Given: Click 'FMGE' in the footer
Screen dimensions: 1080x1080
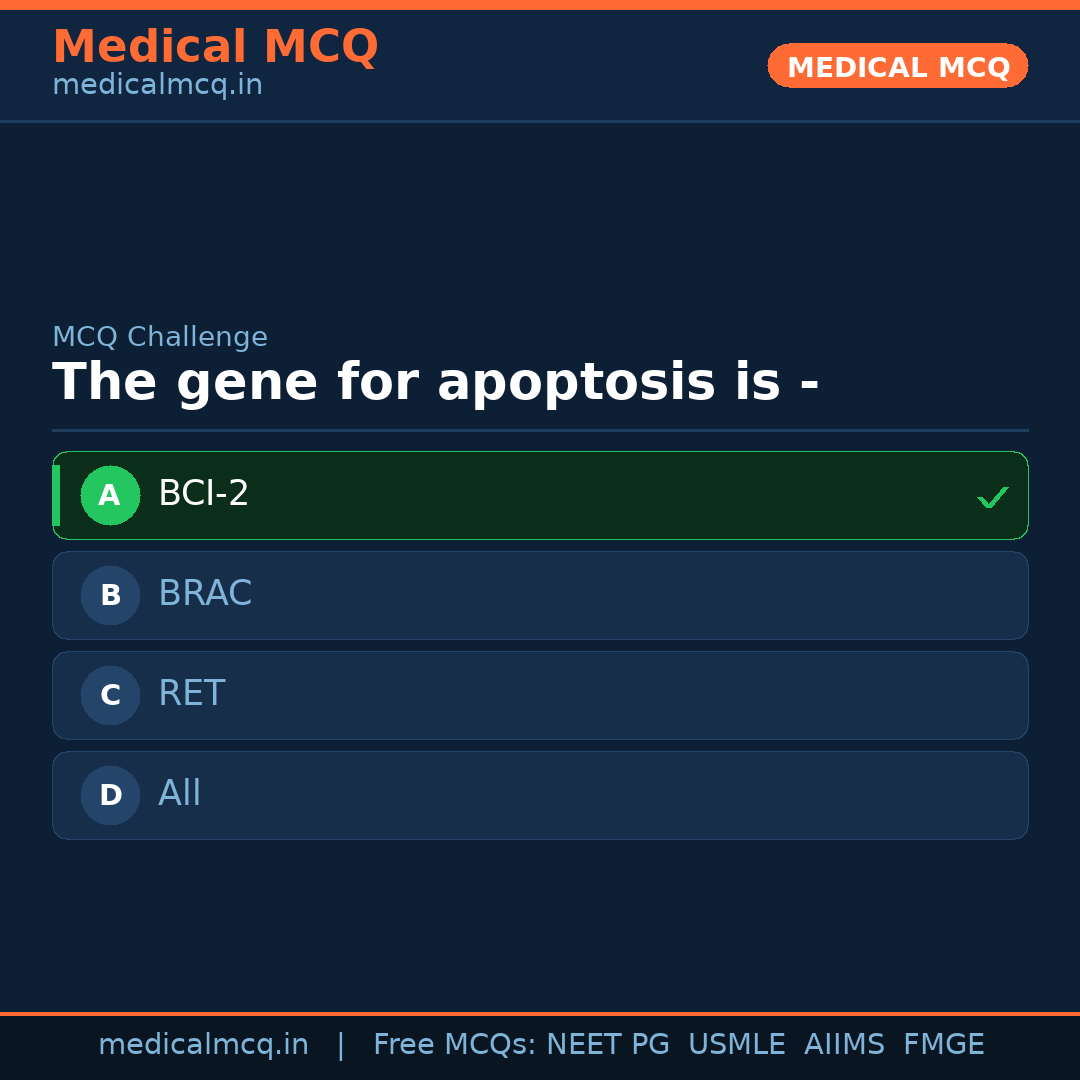Looking at the screenshot, I should tap(944, 1045).
